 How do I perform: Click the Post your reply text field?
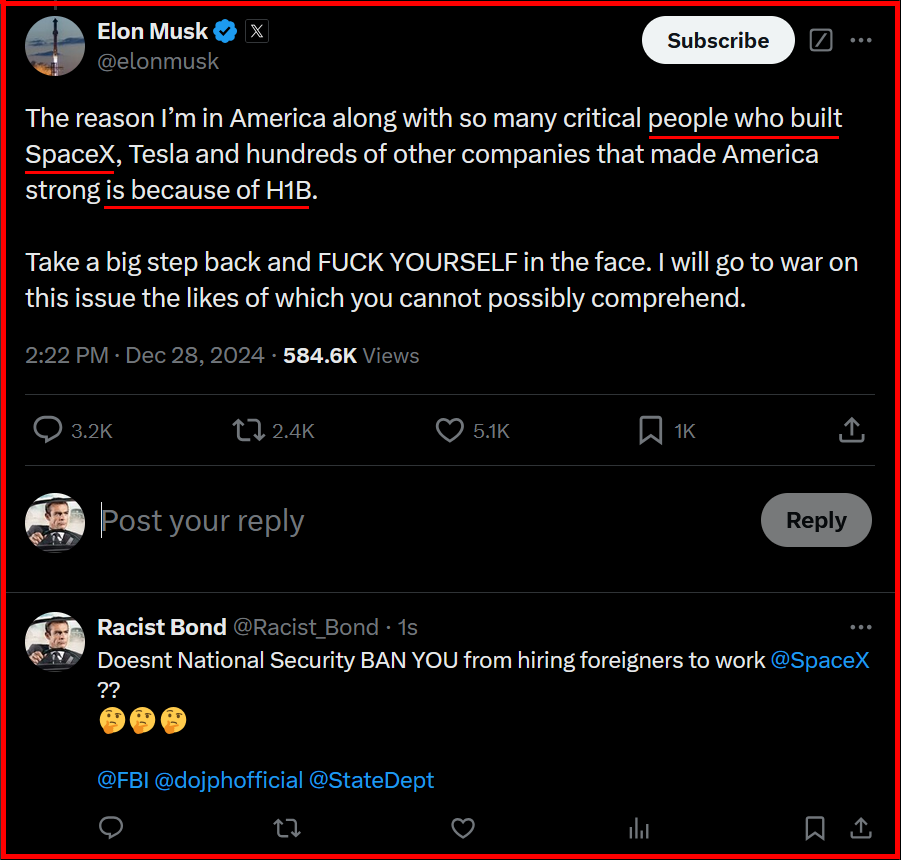[400, 521]
